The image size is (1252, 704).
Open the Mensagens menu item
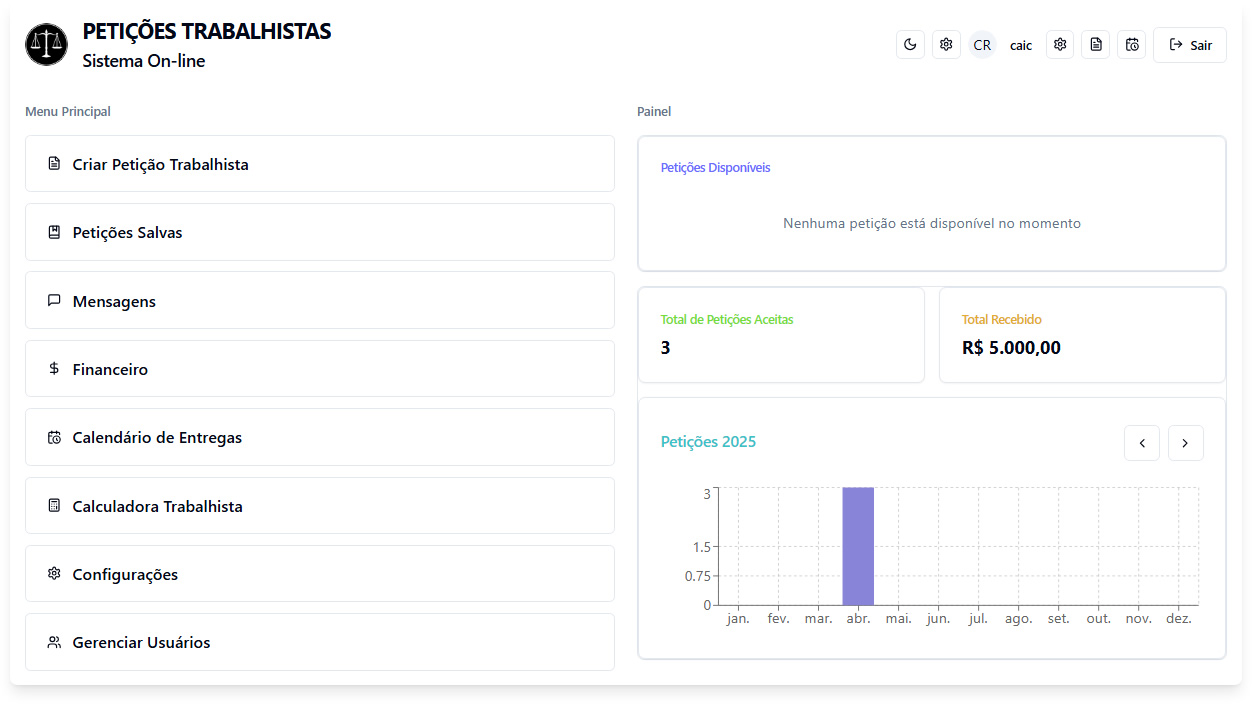click(320, 301)
